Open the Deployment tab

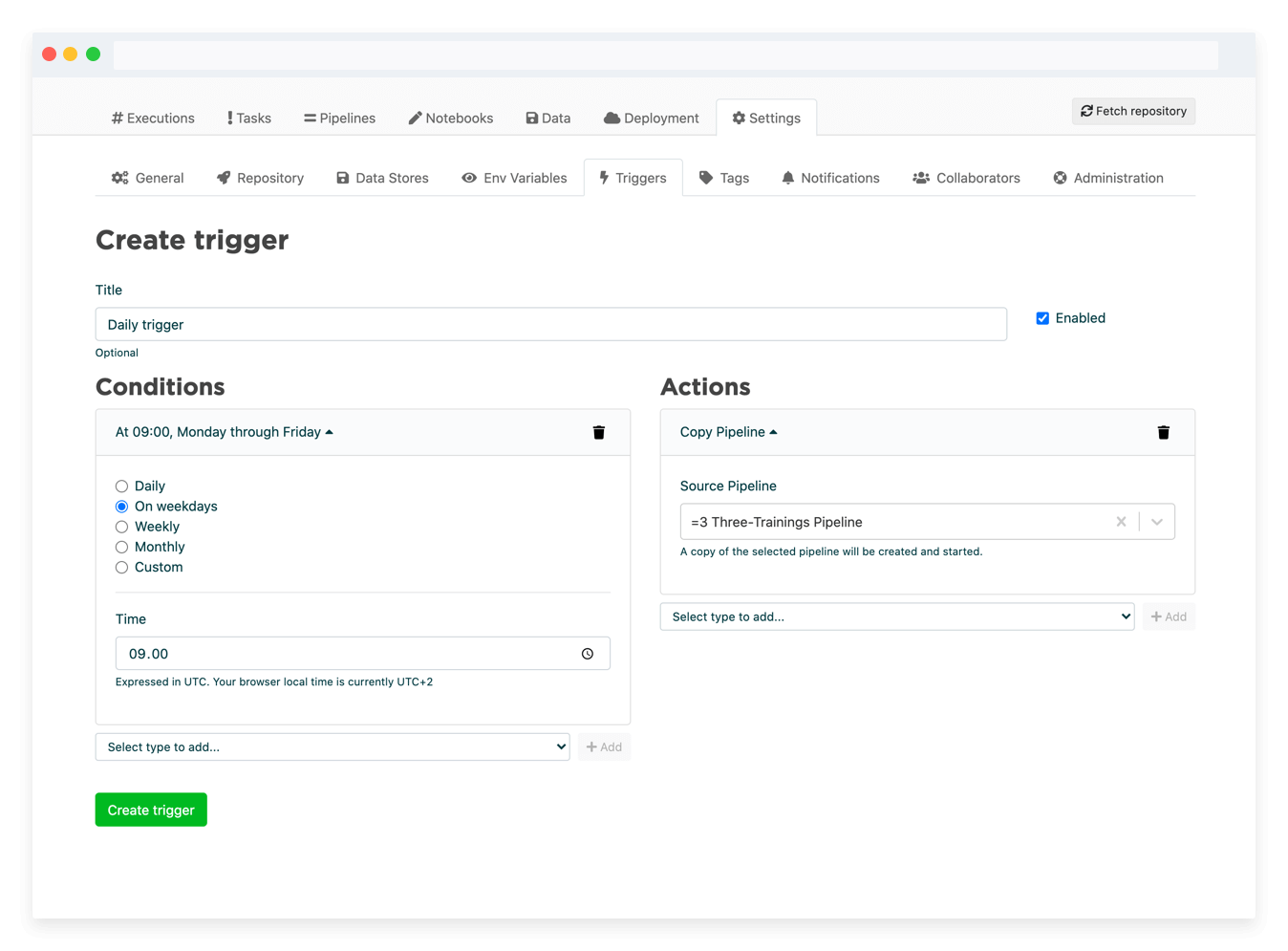click(652, 119)
